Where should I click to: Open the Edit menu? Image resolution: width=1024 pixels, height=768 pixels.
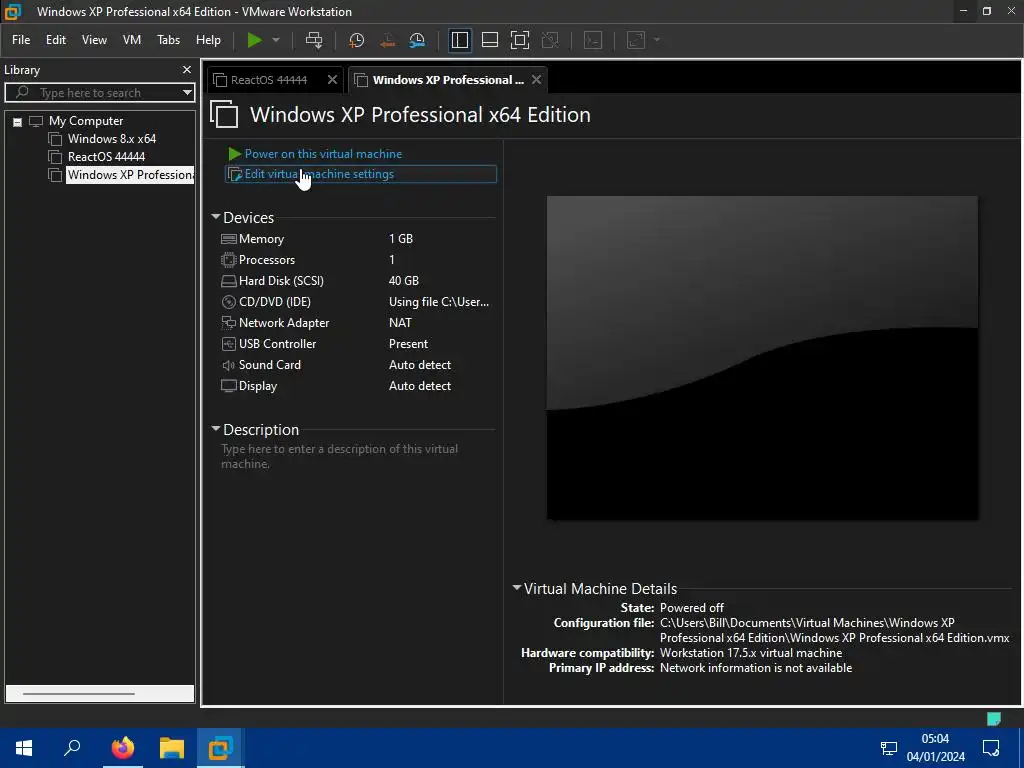56,40
